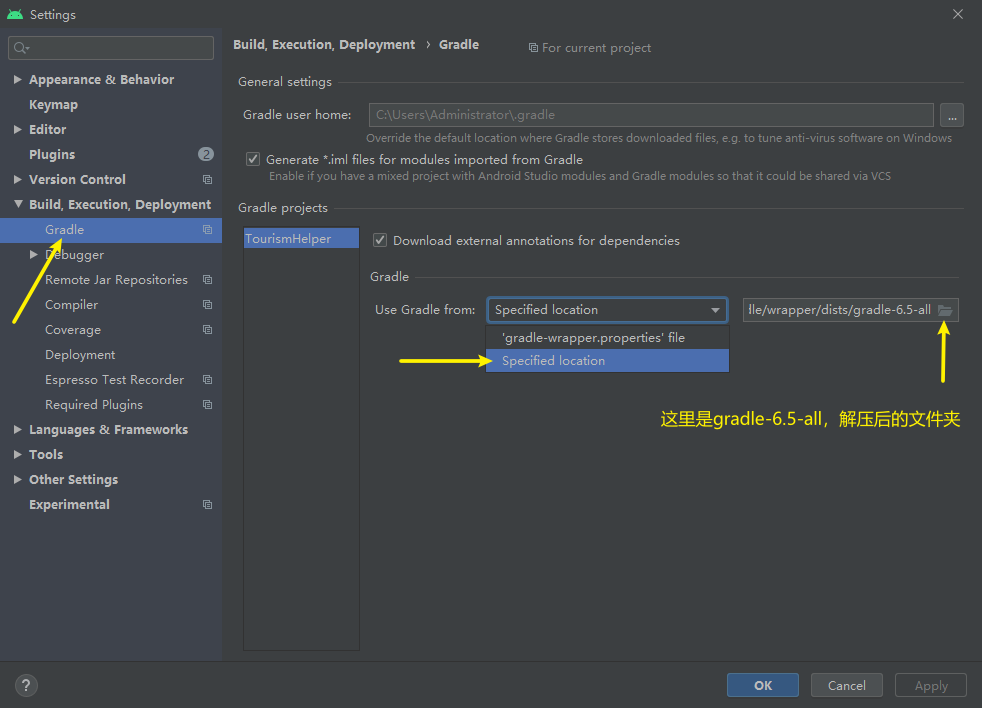Select TourismHelper project in list
982x708 pixels.
point(301,239)
